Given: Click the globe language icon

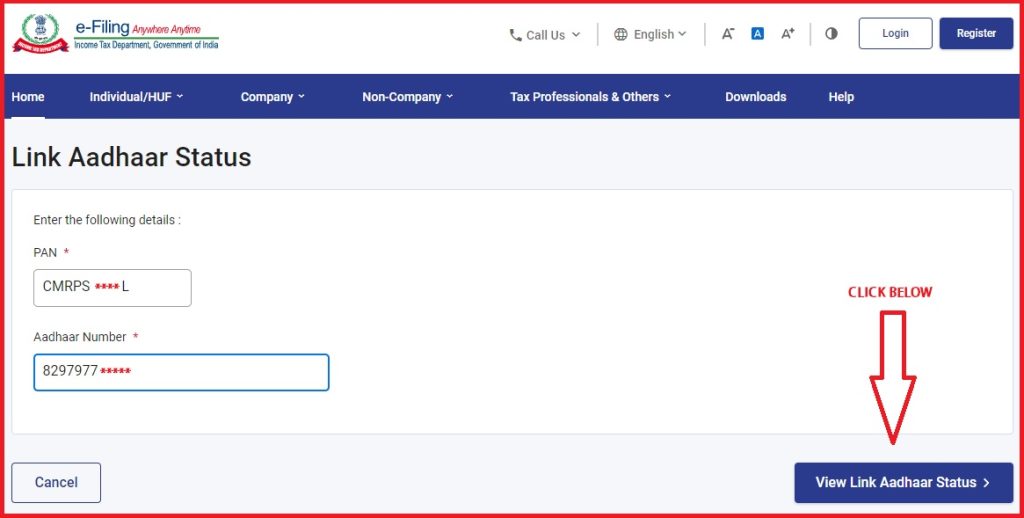Looking at the screenshot, I should click(620, 34).
